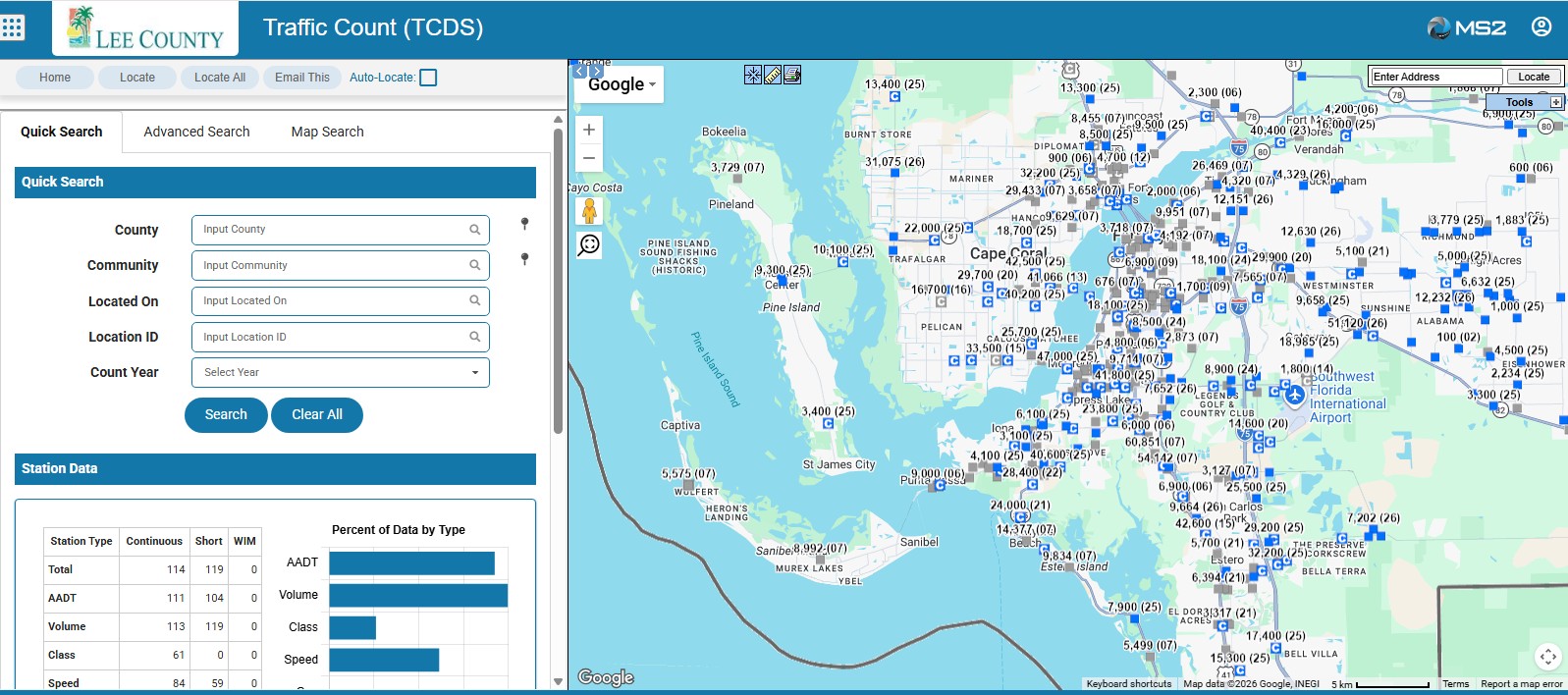The height and width of the screenshot is (695, 1568).
Task: Click the zoom-to-area magnifier icon on map
Action: pos(589,244)
